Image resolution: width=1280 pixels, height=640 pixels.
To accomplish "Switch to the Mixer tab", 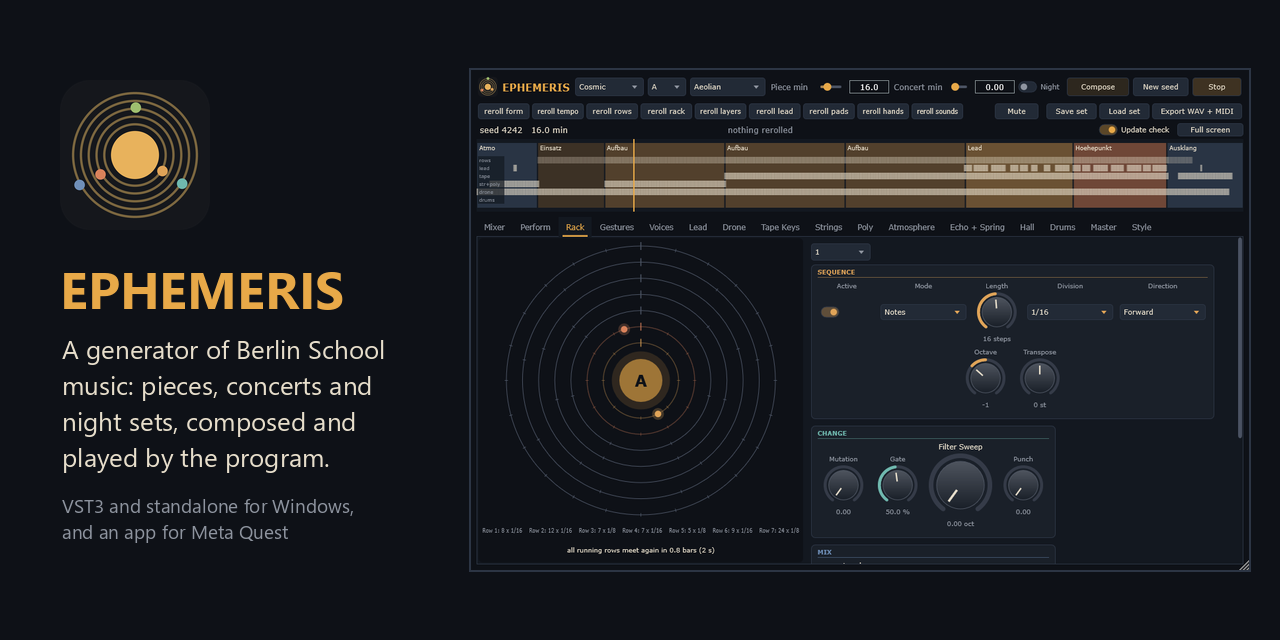I will pyautogui.click(x=494, y=227).
